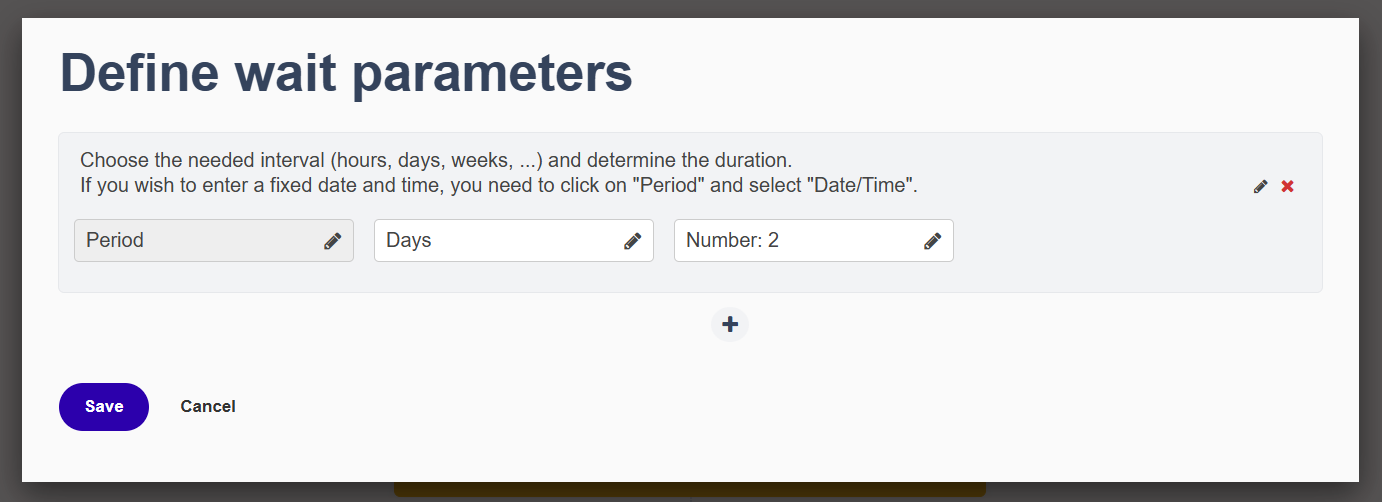Click the "Number: 2" text label

733,241
